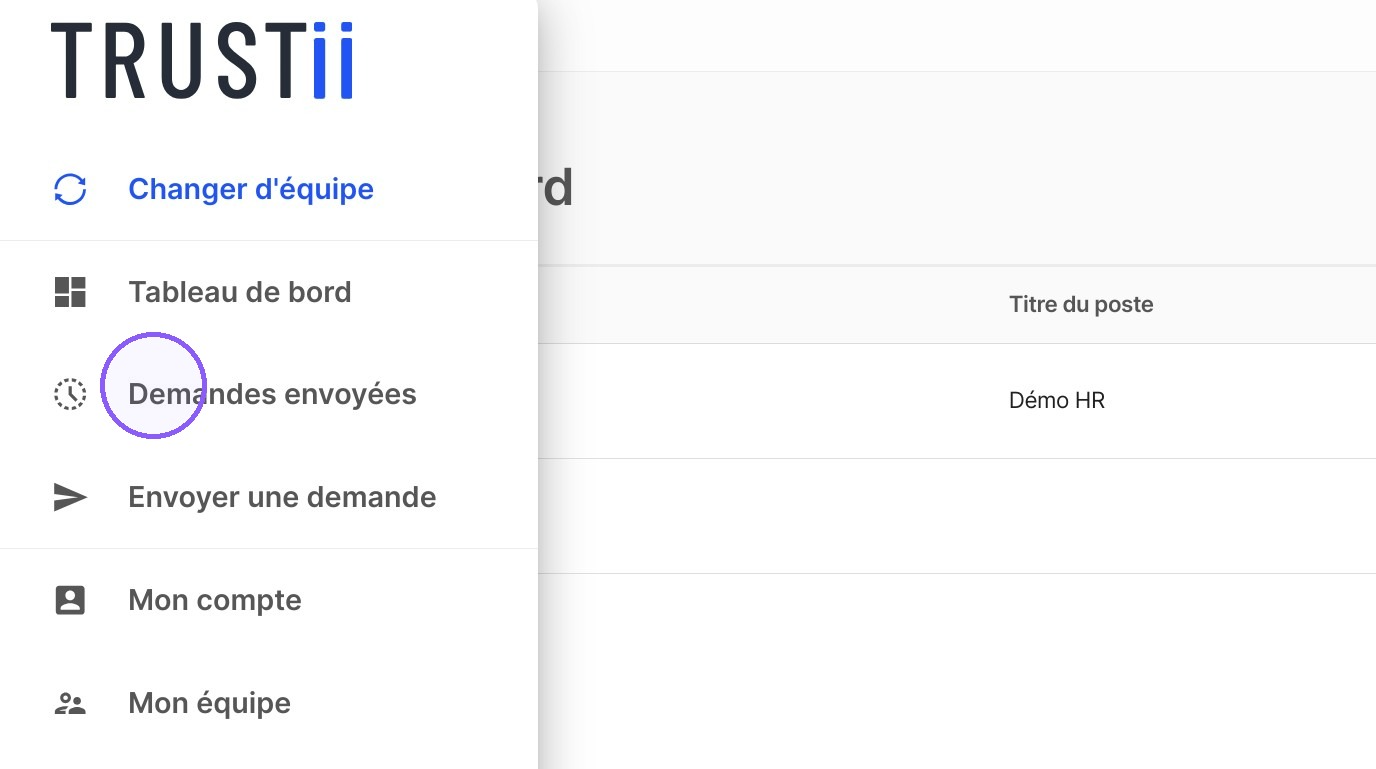Click the circular arrows switch-team icon
The image size is (1376, 769).
pos(70,189)
